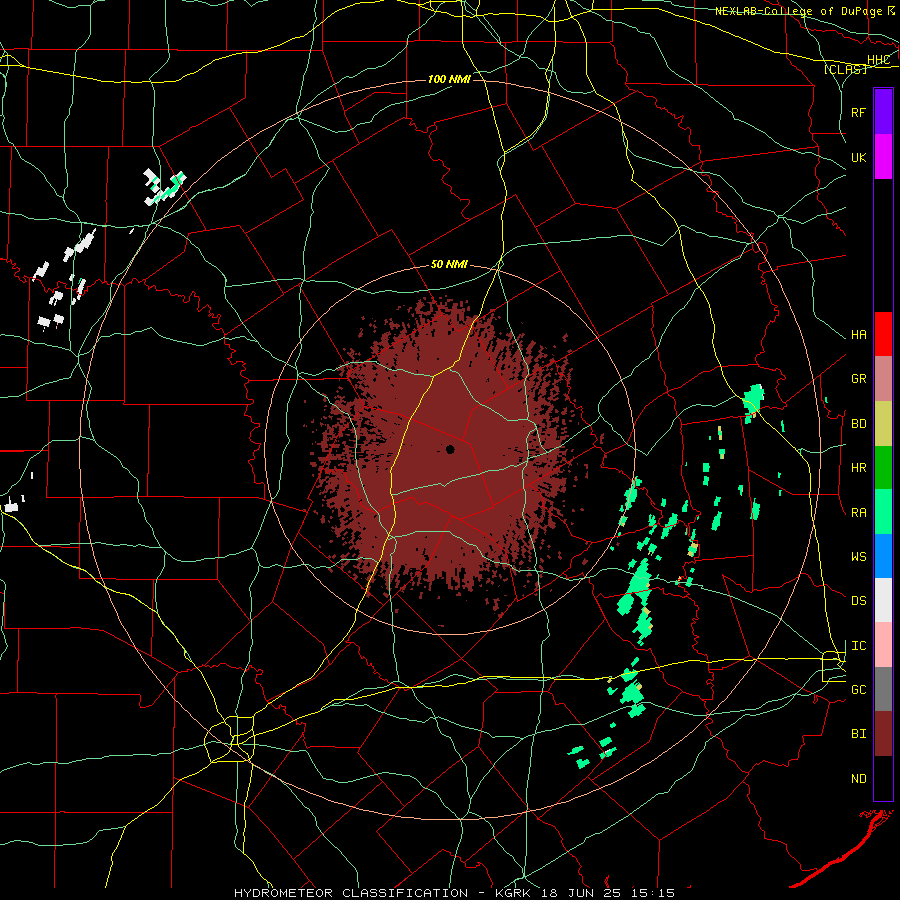The image size is (900, 900).
Task: Click the RF purple legend swatch
Action: 883,112
